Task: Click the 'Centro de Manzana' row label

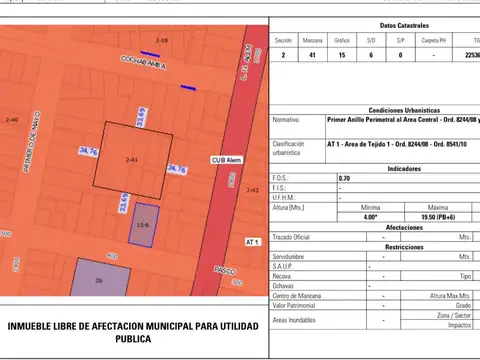Action: pyautogui.click(x=297, y=296)
